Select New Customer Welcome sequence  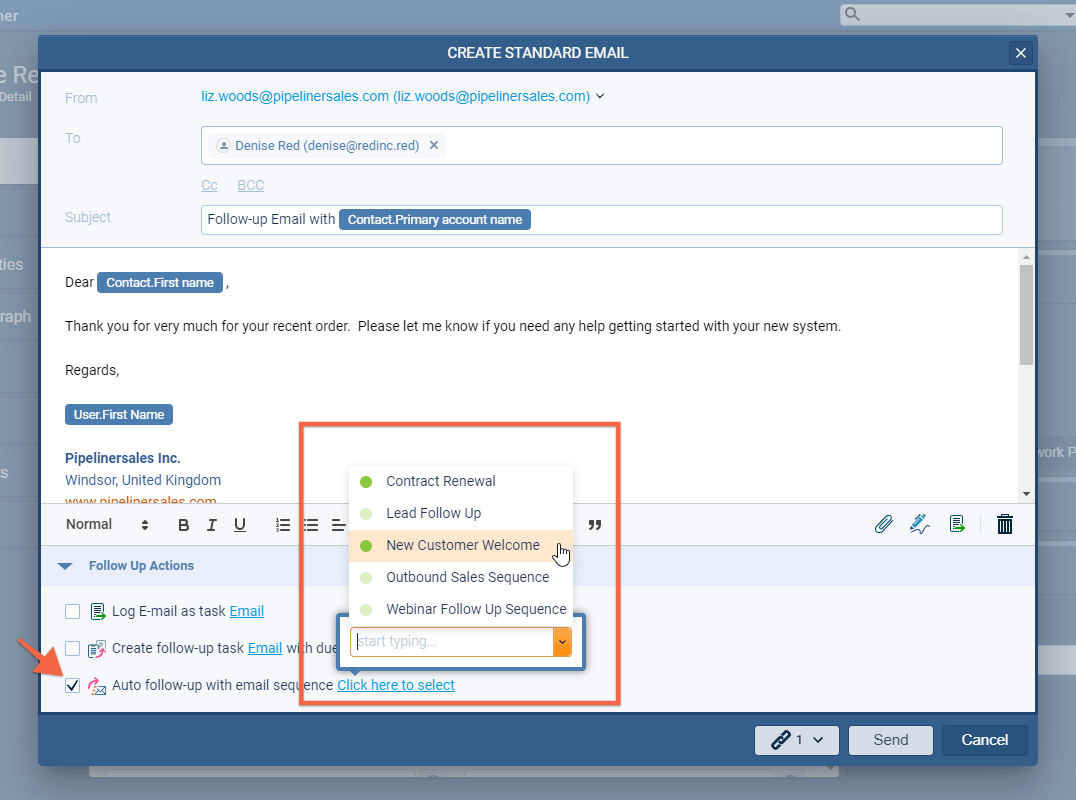pyautogui.click(x=462, y=545)
